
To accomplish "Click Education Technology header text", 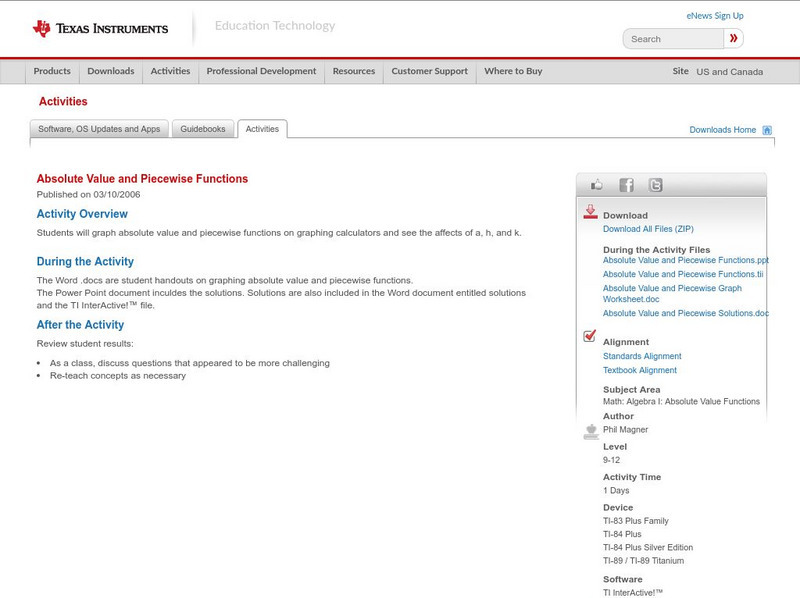I will pyautogui.click(x=275, y=26).
